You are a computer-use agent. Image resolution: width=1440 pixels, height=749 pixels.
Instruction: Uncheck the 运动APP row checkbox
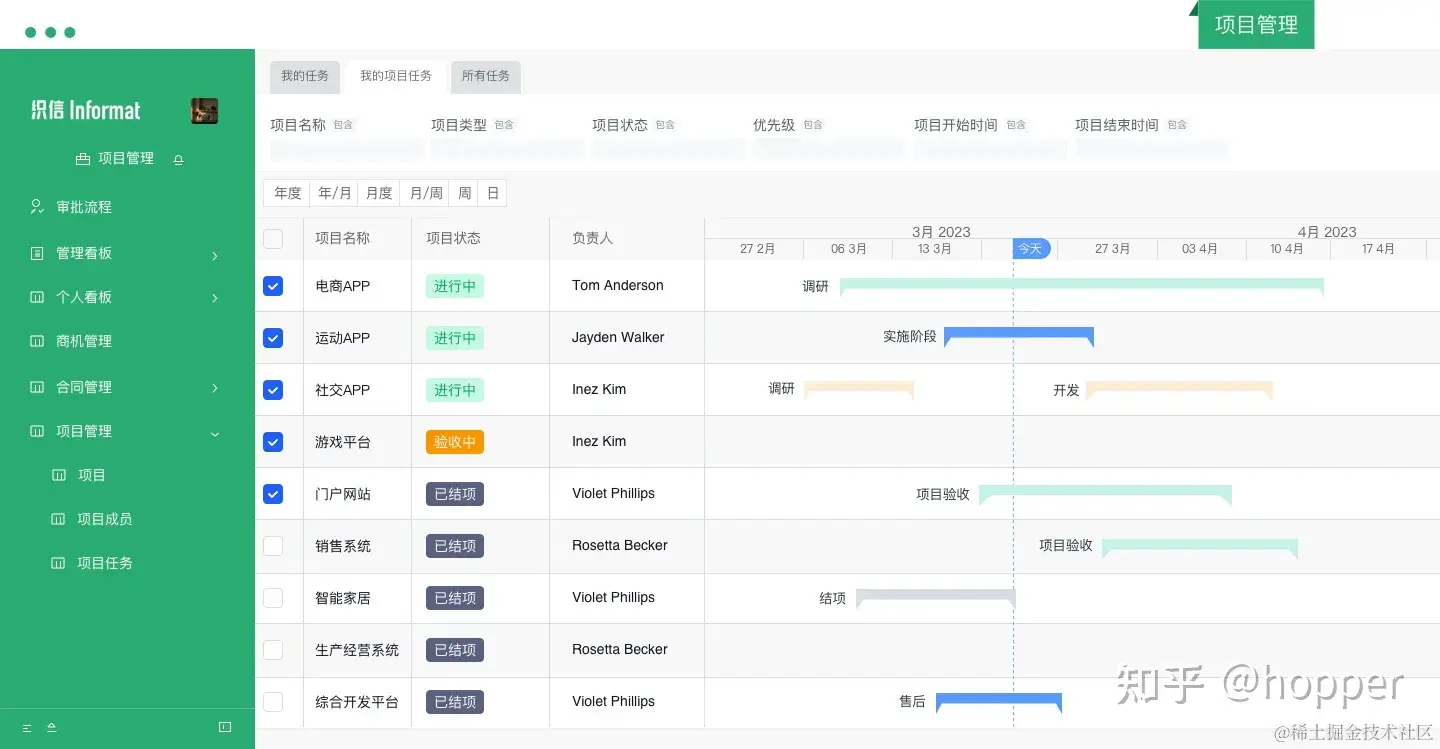click(273, 338)
